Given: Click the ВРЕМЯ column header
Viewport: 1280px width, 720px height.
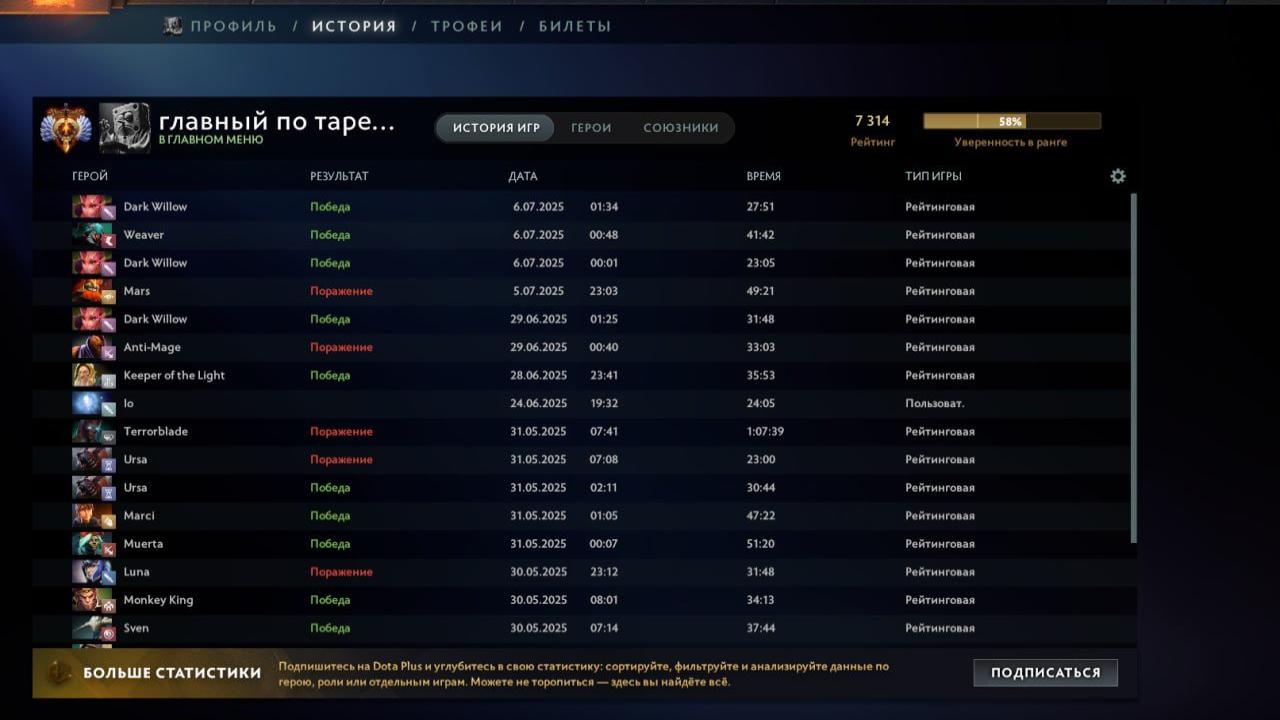Looking at the screenshot, I should 764,176.
